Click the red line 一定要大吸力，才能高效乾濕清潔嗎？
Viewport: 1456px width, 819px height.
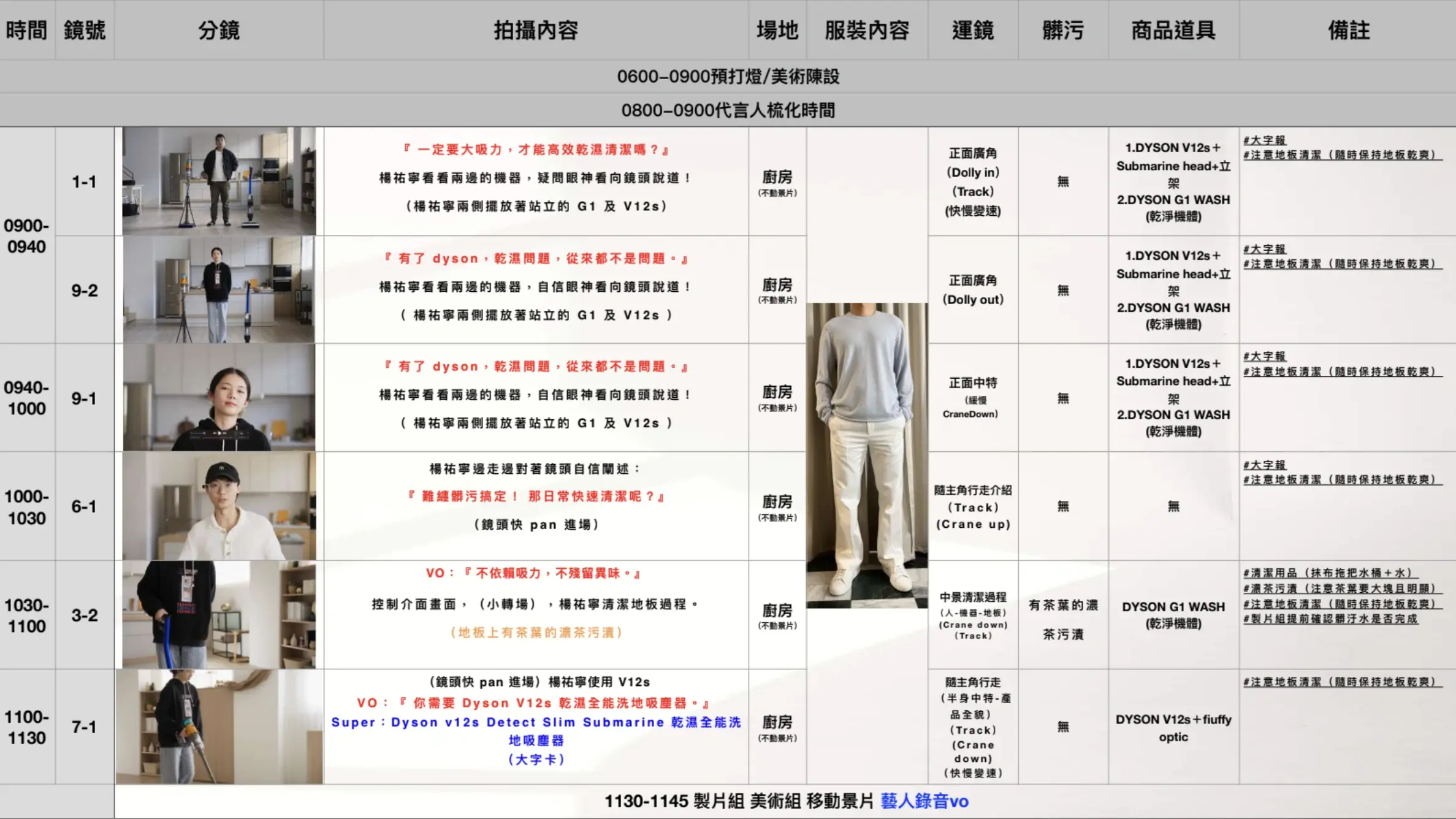[x=536, y=150]
